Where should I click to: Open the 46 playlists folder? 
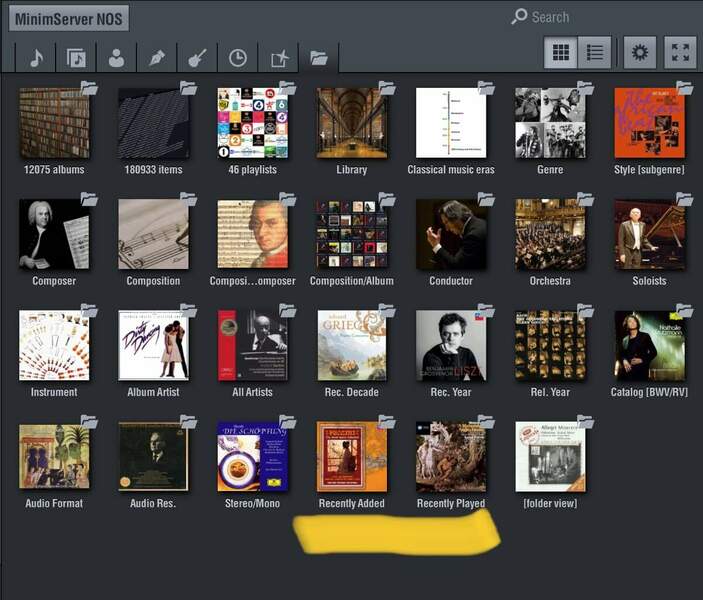point(252,124)
